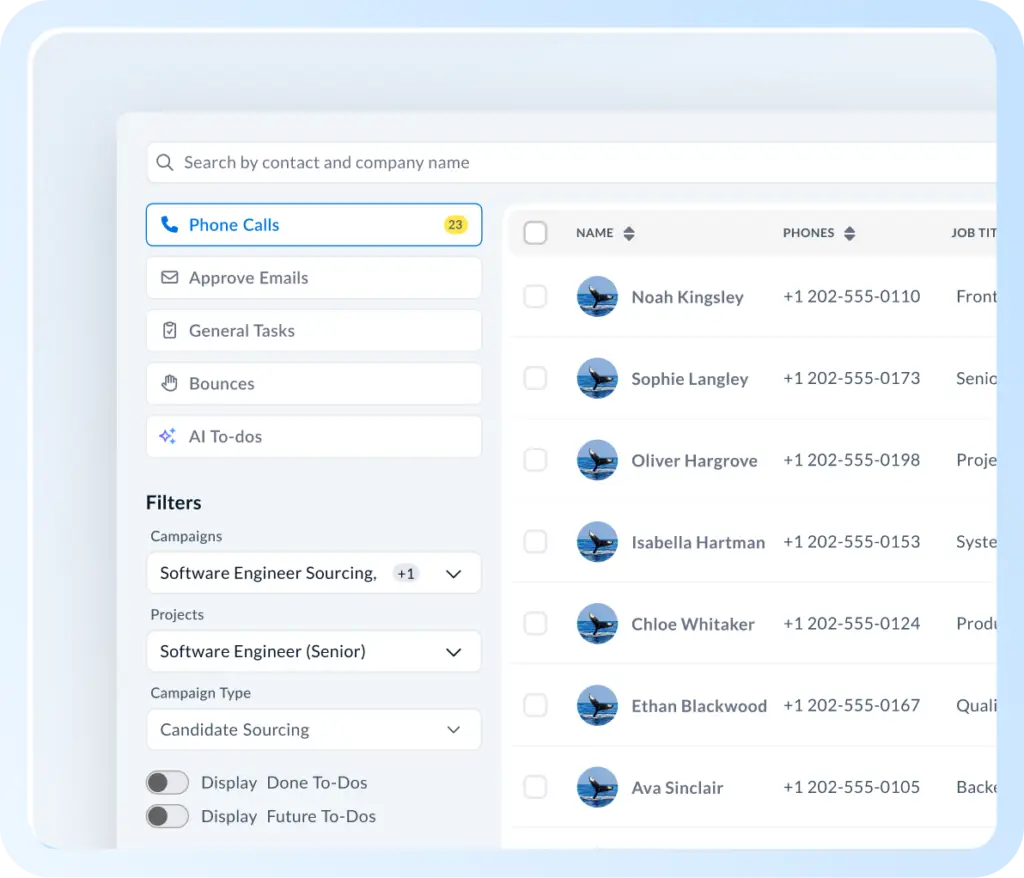The width and height of the screenshot is (1024, 878).
Task: Check the box for Ava Sinclair
Action: [536, 787]
